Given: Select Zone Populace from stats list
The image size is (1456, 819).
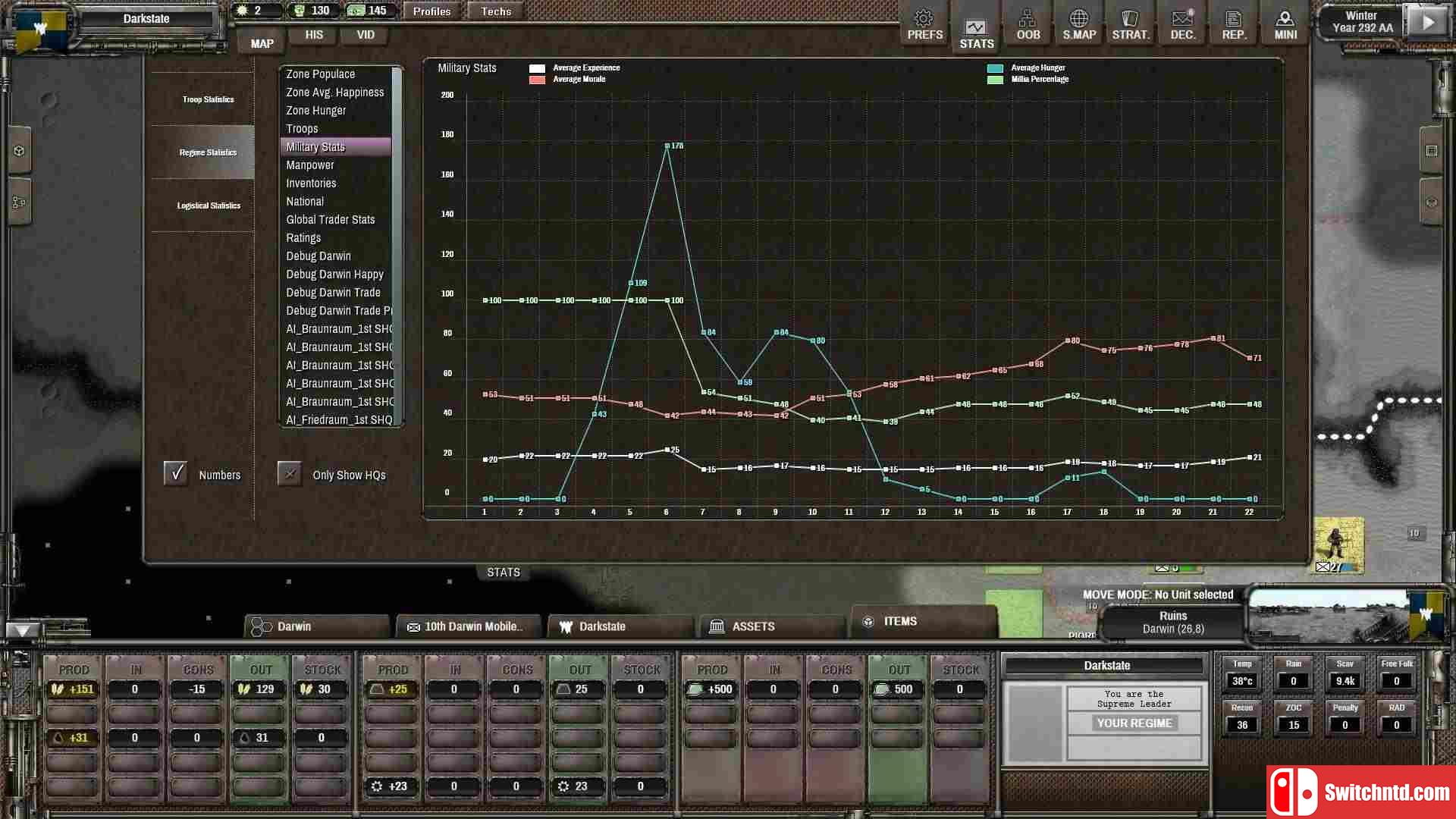Looking at the screenshot, I should click(320, 73).
